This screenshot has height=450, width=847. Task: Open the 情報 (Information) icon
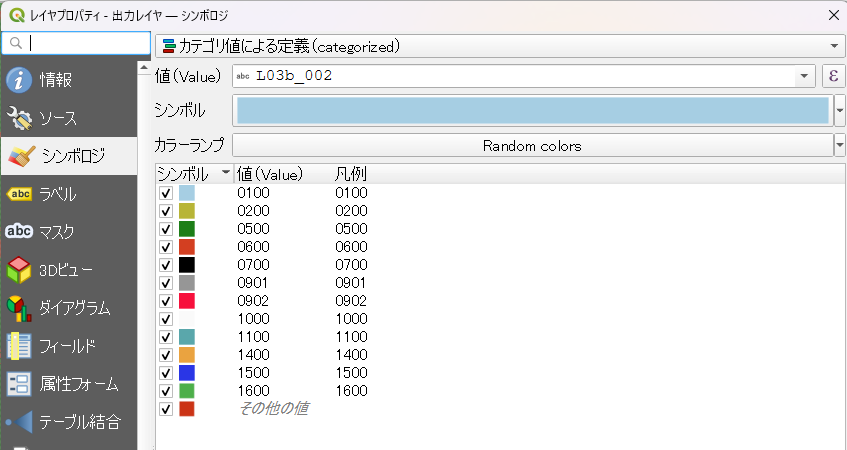click(19, 80)
